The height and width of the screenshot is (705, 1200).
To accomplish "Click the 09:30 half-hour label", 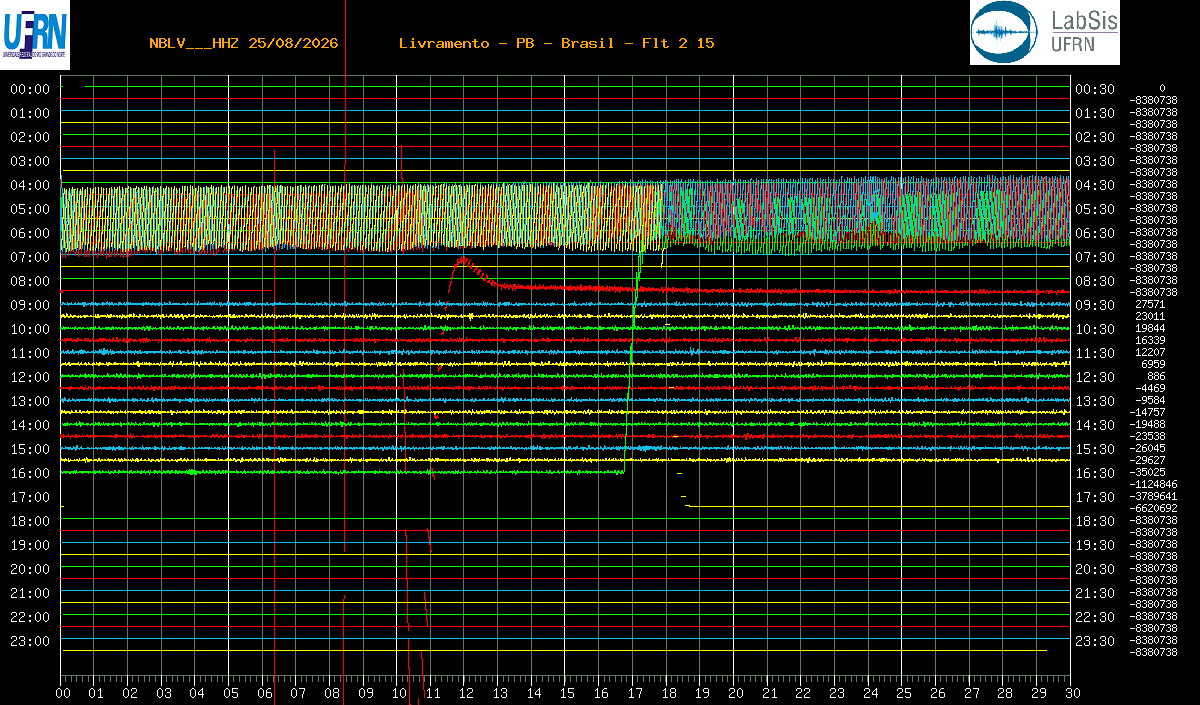I will pyautogui.click(x=1095, y=305).
